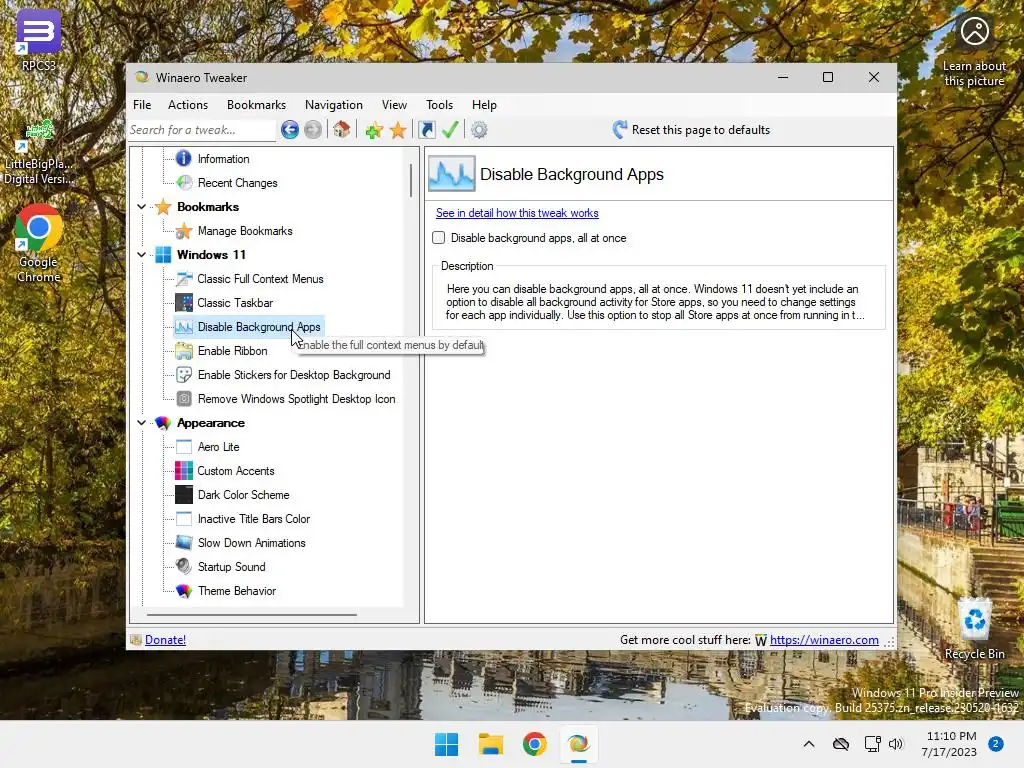Open the clock showing 11:10 PM
This screenshot has width=1024, height=768.
click(950, 744)
